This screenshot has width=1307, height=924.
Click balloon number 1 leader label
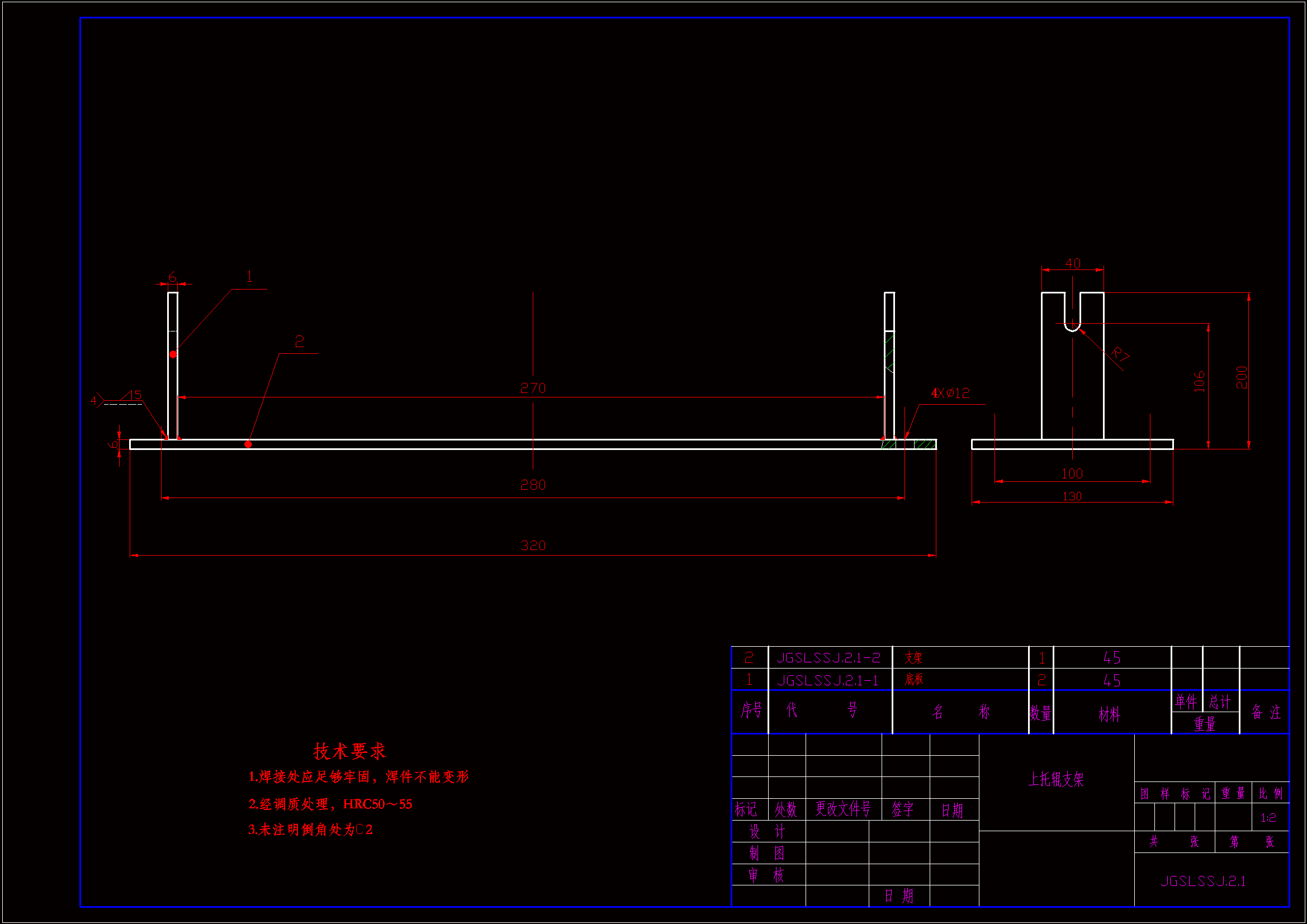(x=249, y=277)
